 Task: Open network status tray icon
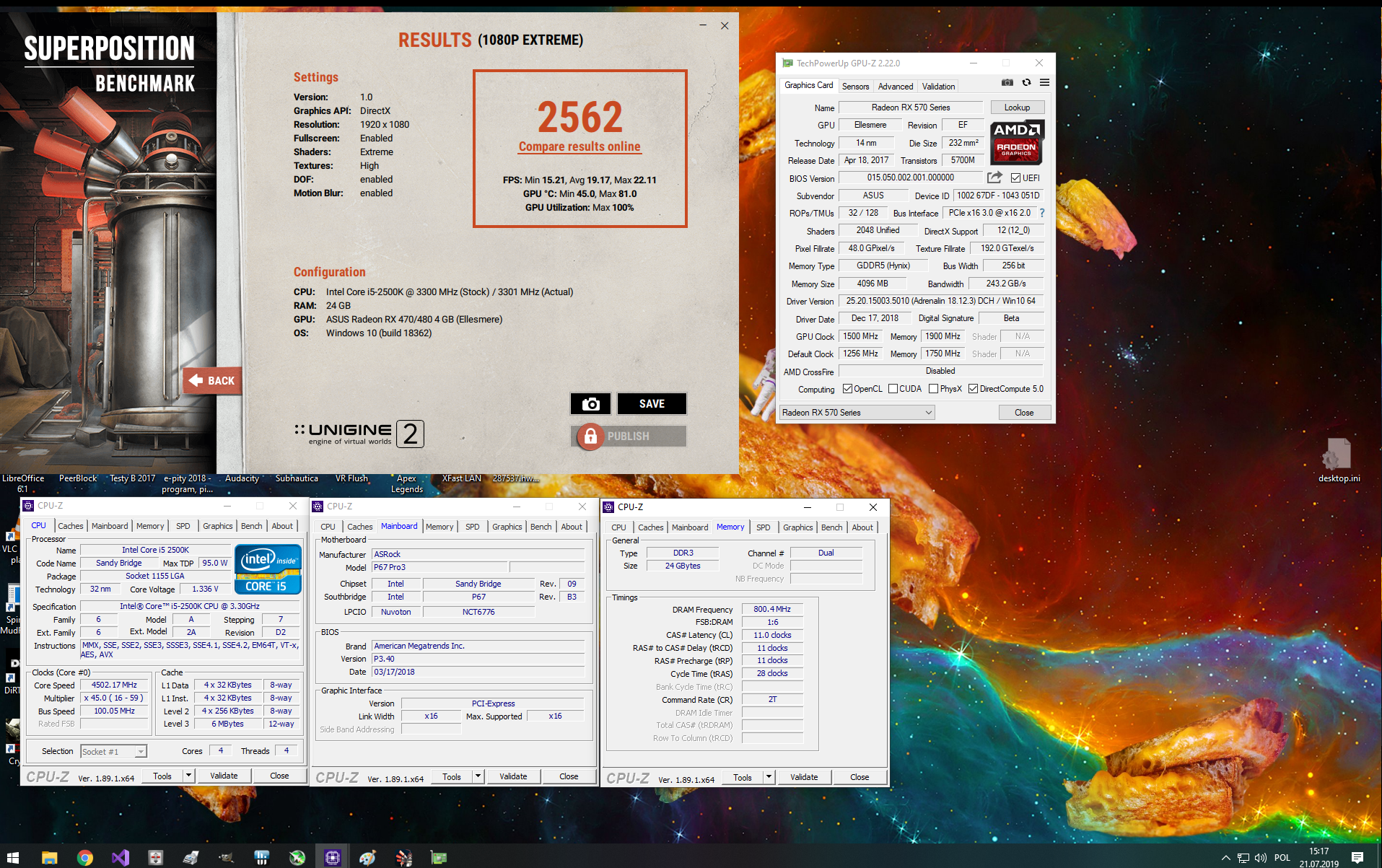pos(1243,858)
